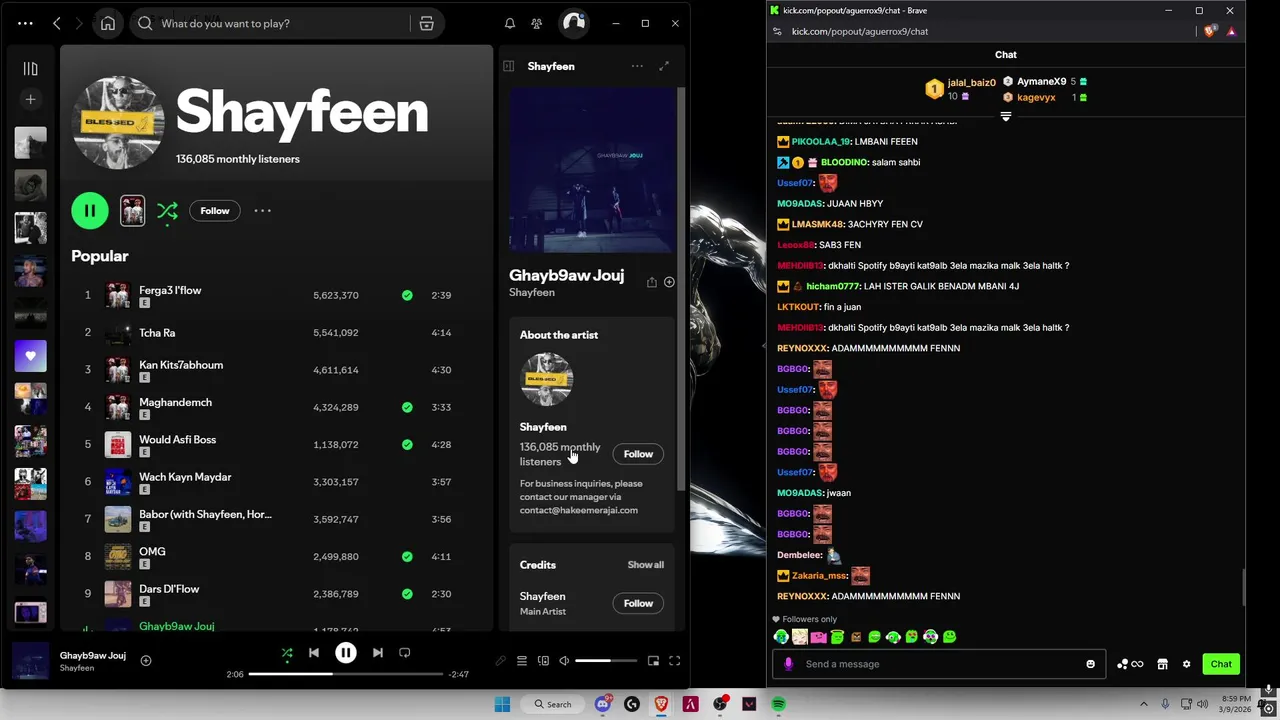Open Brave site settings icon in address bar
This screenshot has height=720, width=1280.
pyautogui.click(x=777, y=31)
